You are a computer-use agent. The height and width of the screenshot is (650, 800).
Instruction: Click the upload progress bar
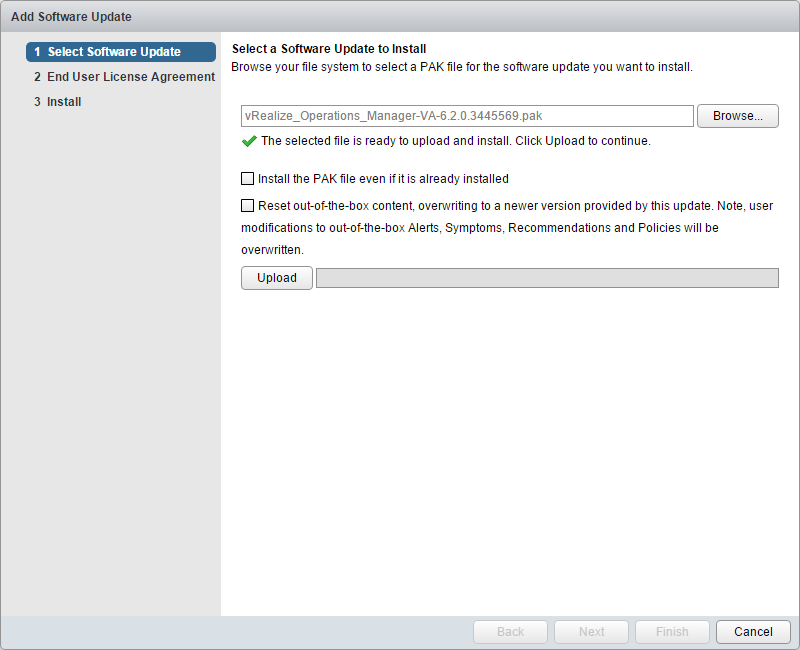click(x=547, y=278)
